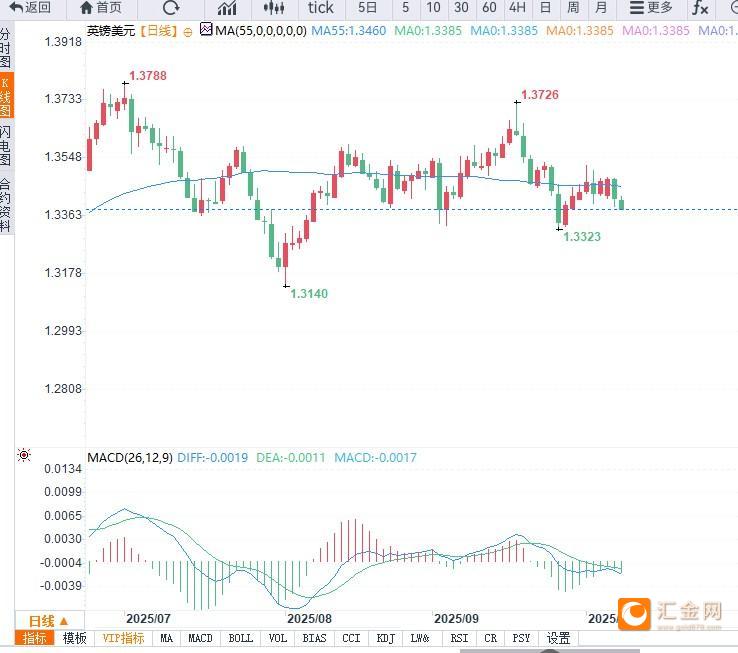Click MACD:-0.0017 value
The width and height of the screenshot is (738, 653).
point(375,458)
